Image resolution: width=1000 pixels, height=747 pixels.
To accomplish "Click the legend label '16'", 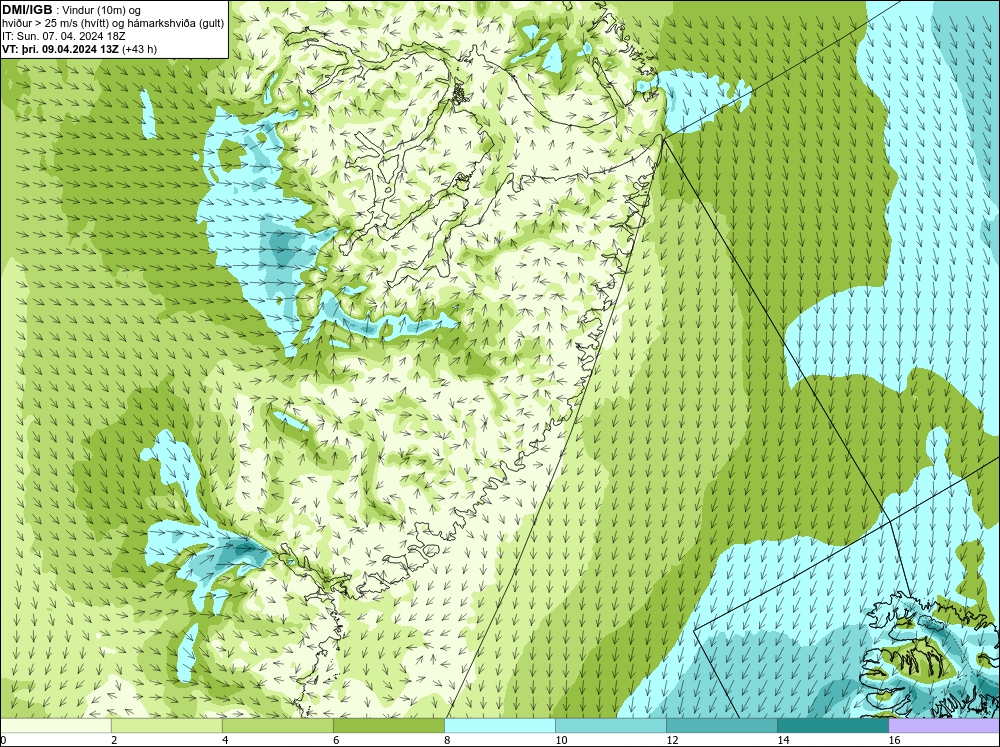I will (x=893, y=740).
